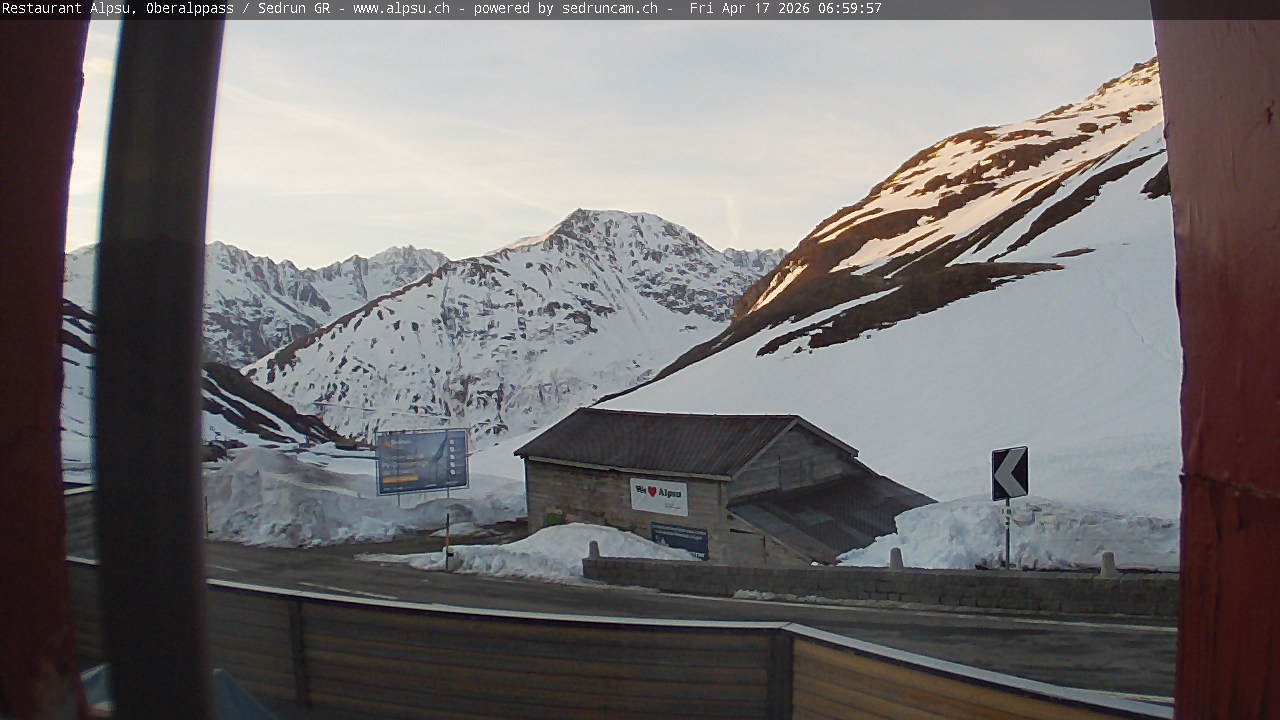1280x720 pixels.
Task: Click the dark blue sign below heart sign
Action: [x=680, y=539]
